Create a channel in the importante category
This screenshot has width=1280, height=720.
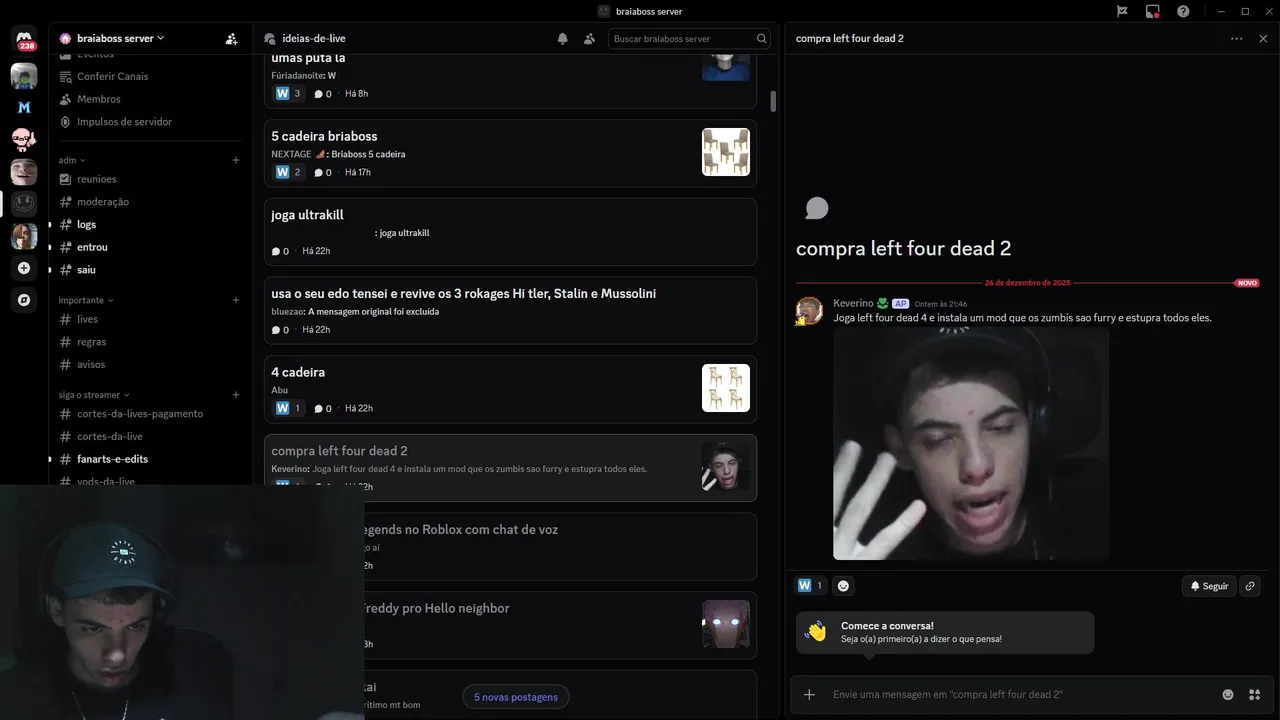point(236,300)
